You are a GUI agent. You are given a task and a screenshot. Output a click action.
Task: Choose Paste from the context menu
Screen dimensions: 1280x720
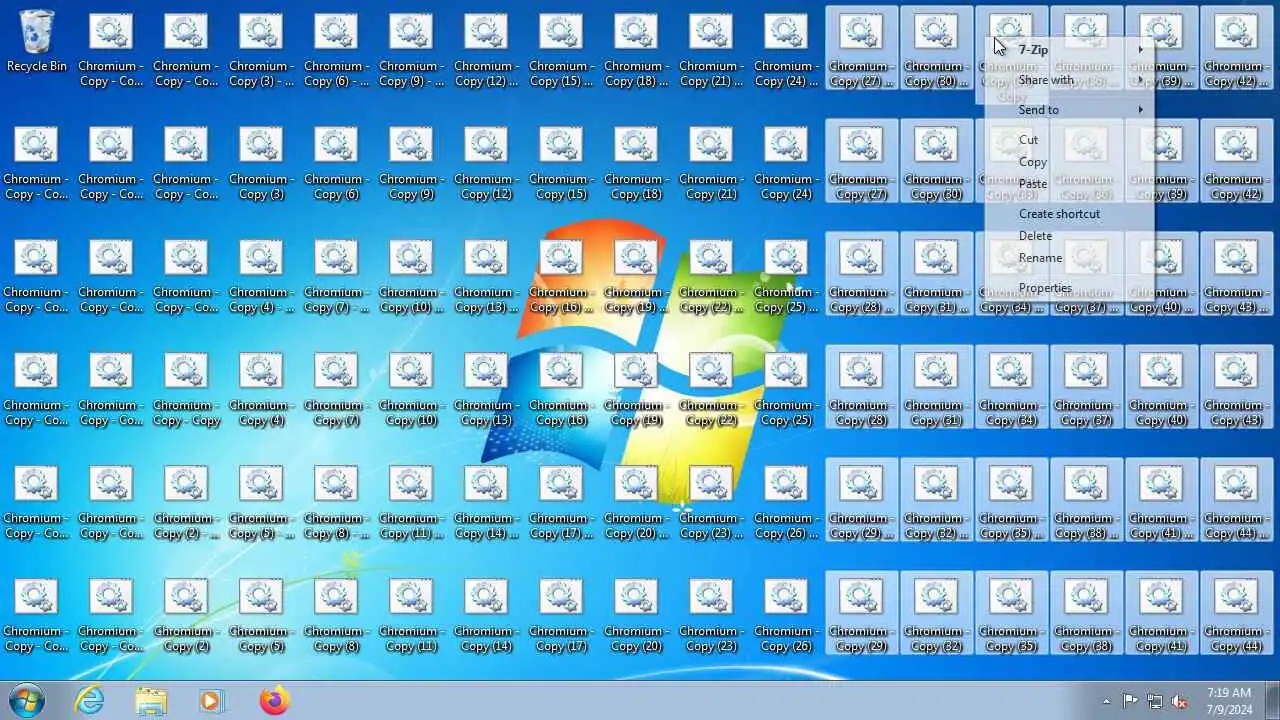coord(1069,184)
